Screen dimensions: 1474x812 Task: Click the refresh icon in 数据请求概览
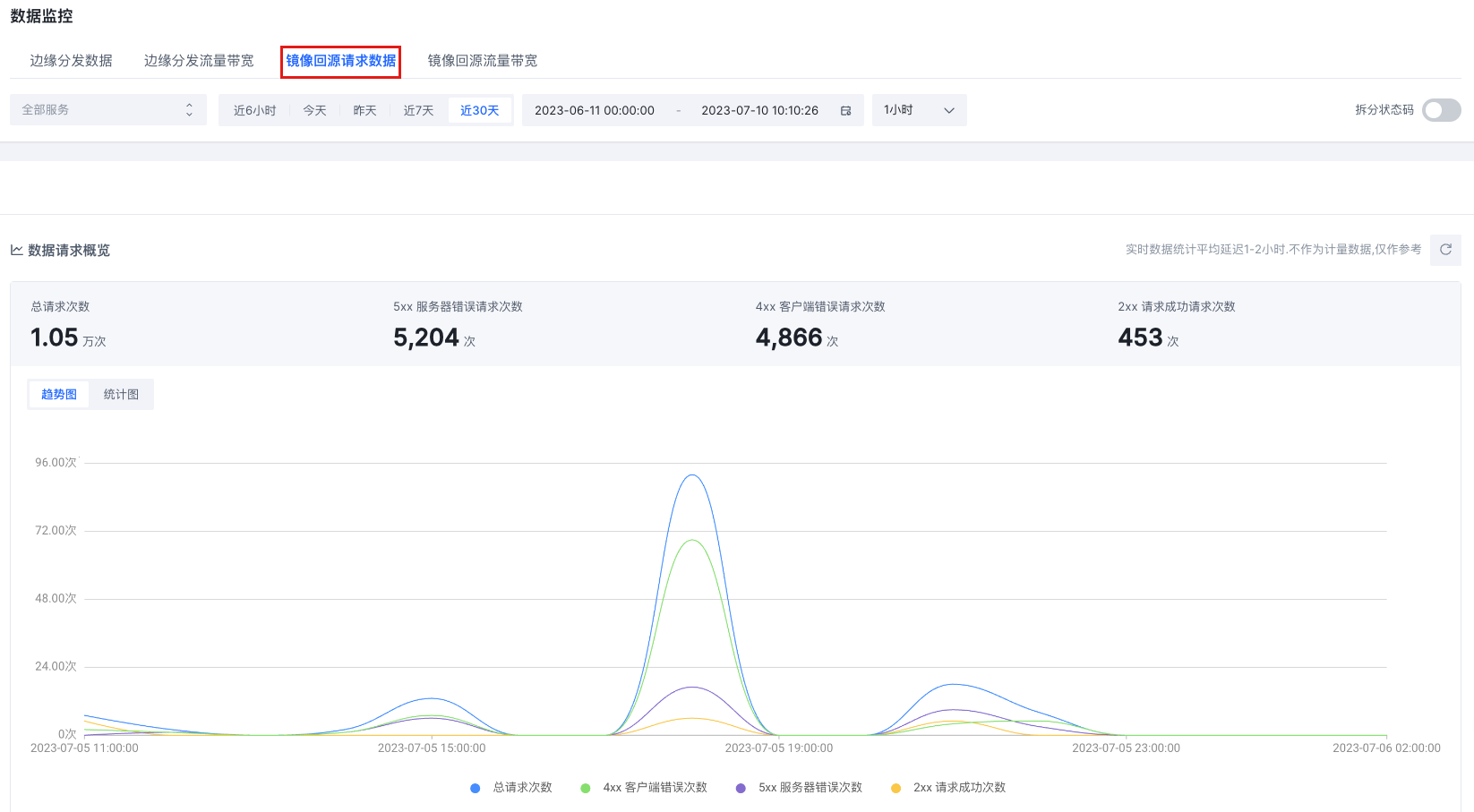(x=1445, y=250)
